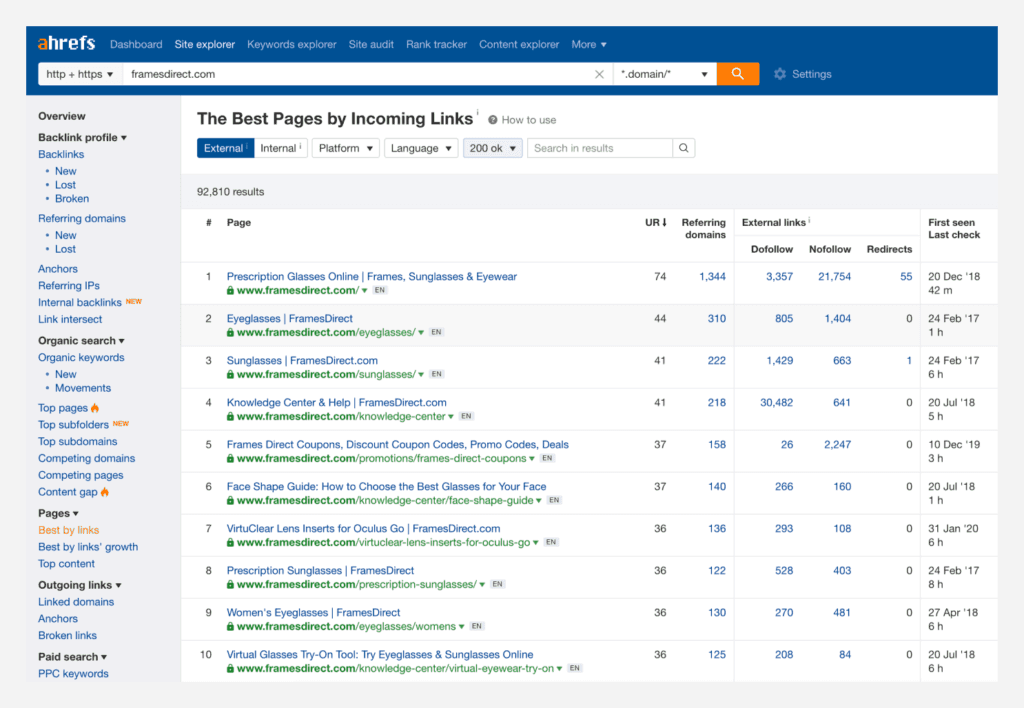The width and height of the screenshot is (1024, 708).
Task: Collapse the Pages sidebar section
Action: (58, 513)
